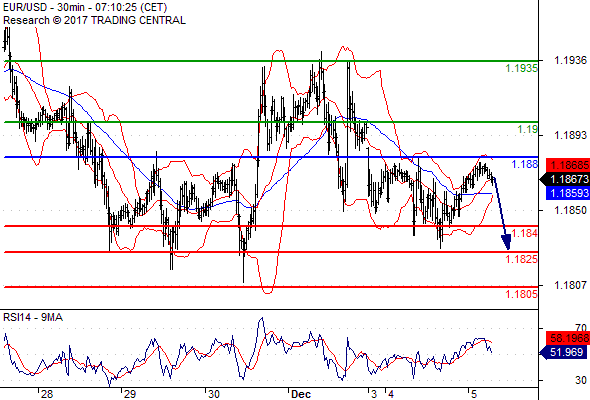Viewport: 590px width, 400px height.
Task: Click the Trading Central research copyright text
Action: pos(94,20)
